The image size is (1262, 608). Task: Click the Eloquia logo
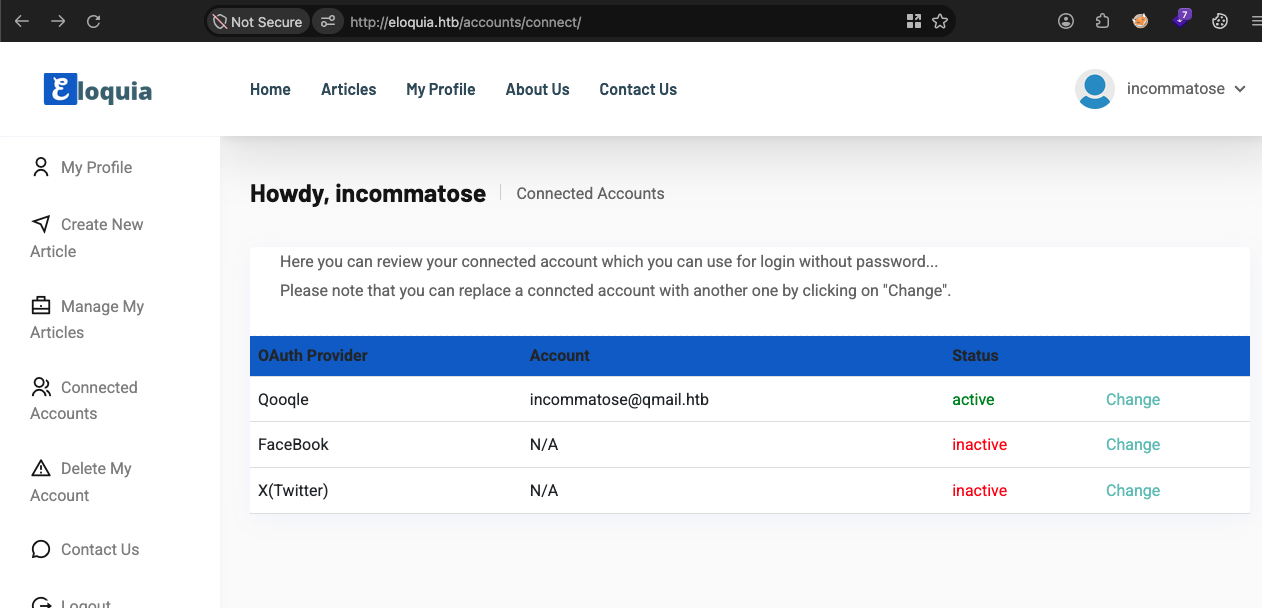coord(98,90)
